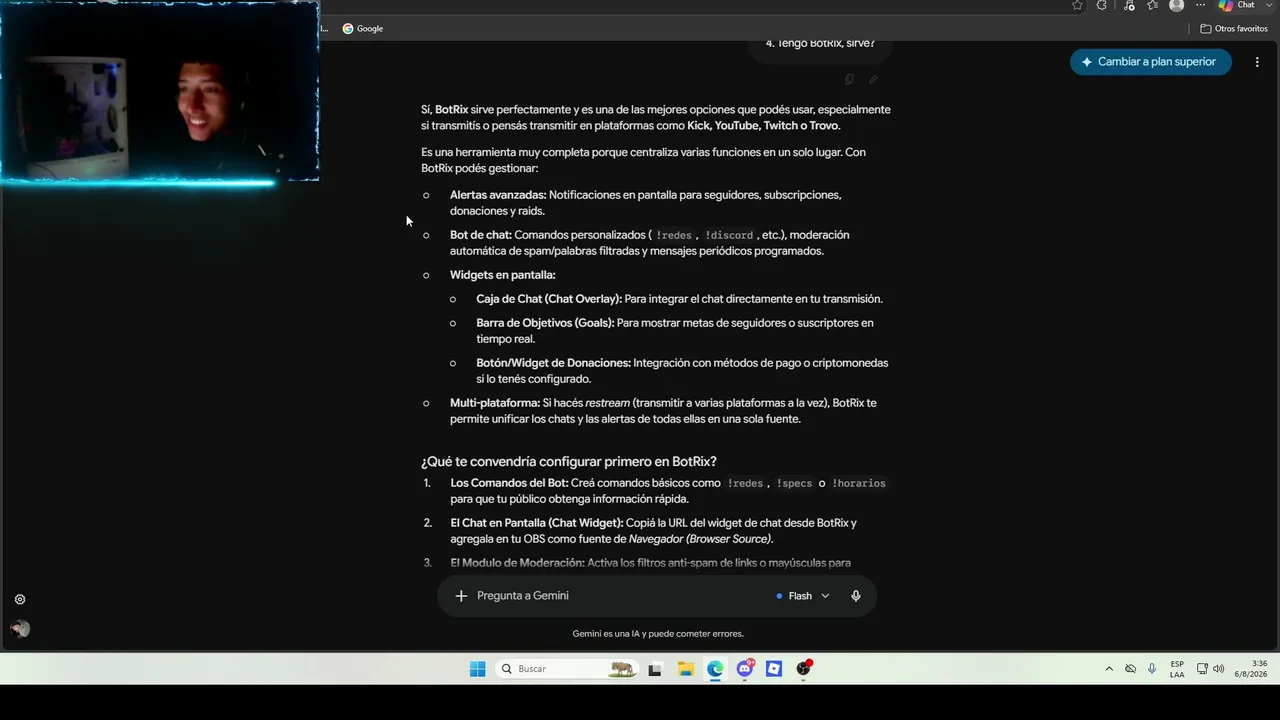This screenshot has width=1280, height=720.
Task: Click the favorites star in address bar
Action: pos(1077,5)
